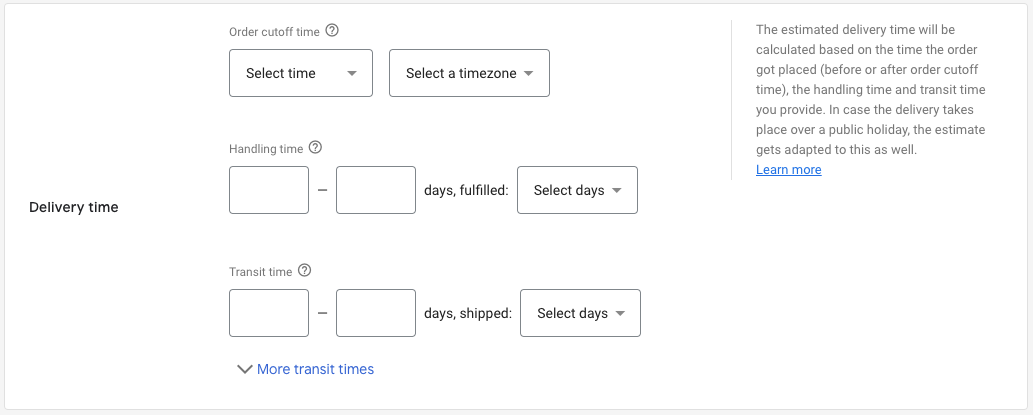Open the shipped Select days dropdown
This screenshot has height=415, width=1033.
[x=580, y=313]
